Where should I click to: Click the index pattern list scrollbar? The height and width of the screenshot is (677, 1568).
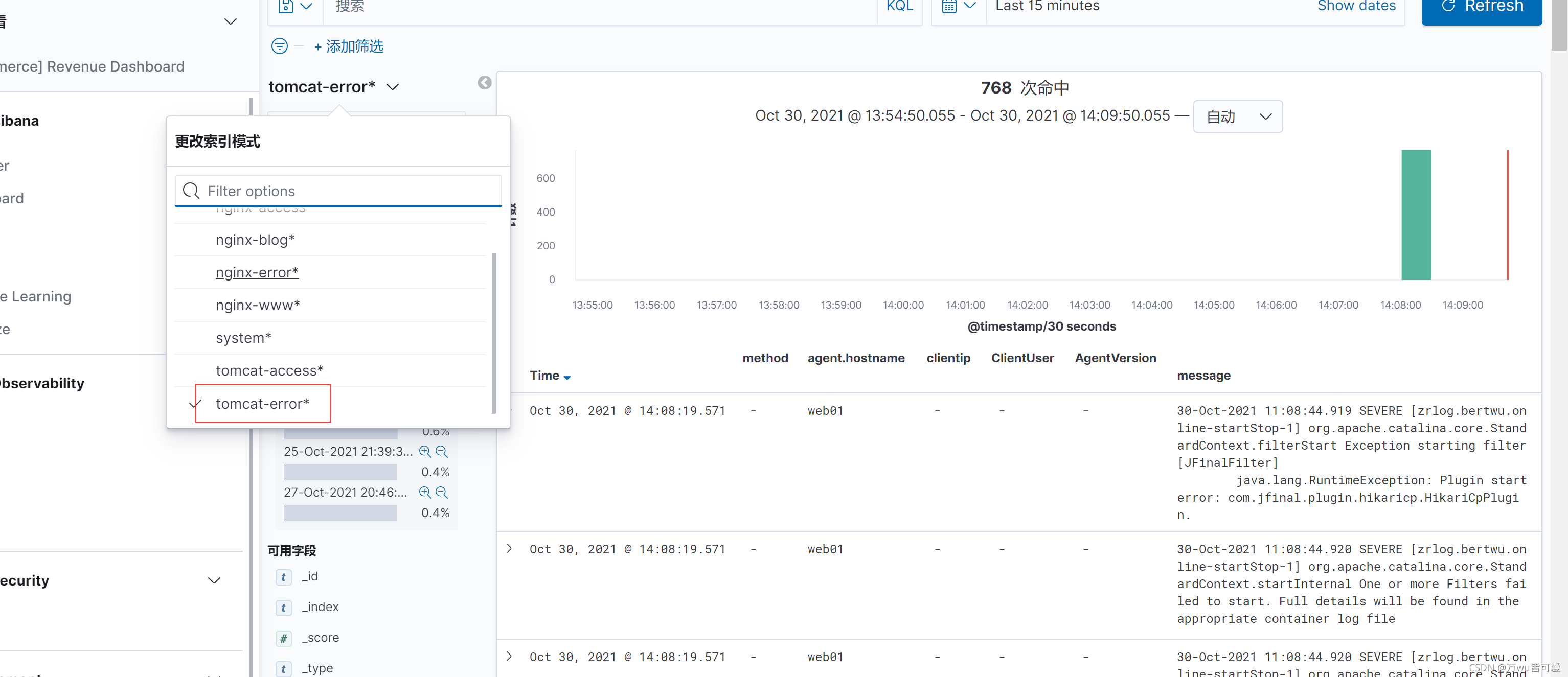(493, 333)
